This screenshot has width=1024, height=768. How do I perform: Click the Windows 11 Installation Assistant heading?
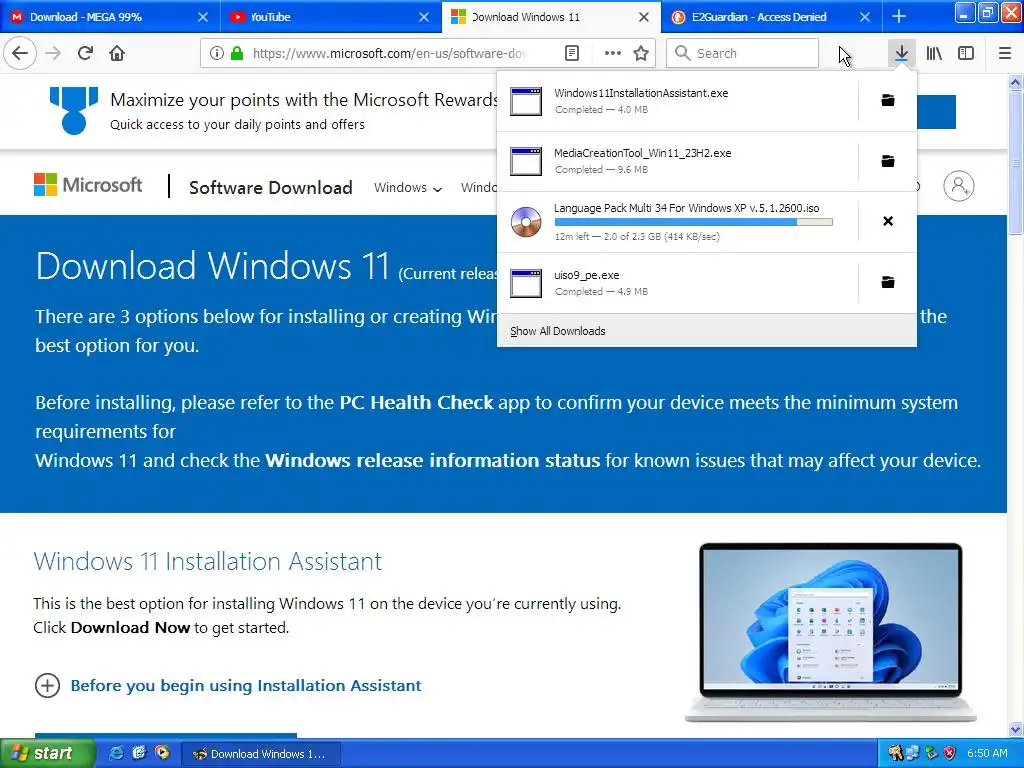pos(208,561)
